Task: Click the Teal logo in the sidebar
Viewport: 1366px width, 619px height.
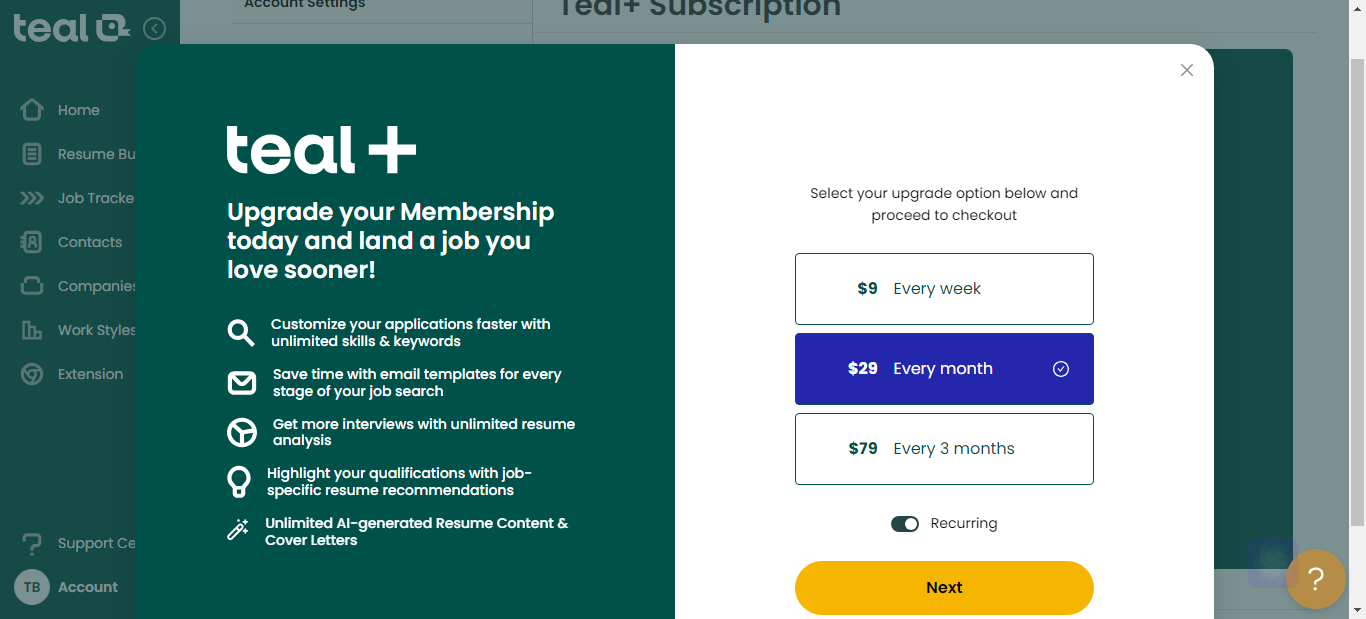Action: (x=72, y=28)
